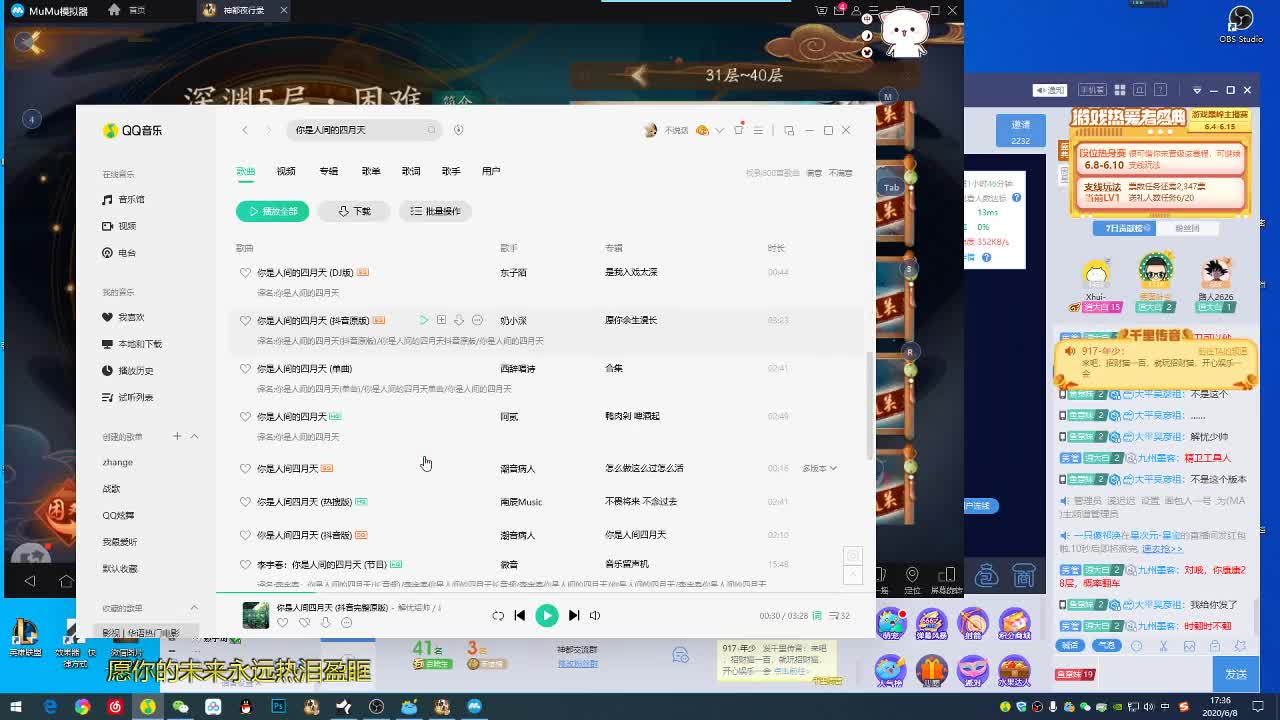Switch to the 歌手 results tab
Screen dimensions: 1280x720
tap(451, 171)
